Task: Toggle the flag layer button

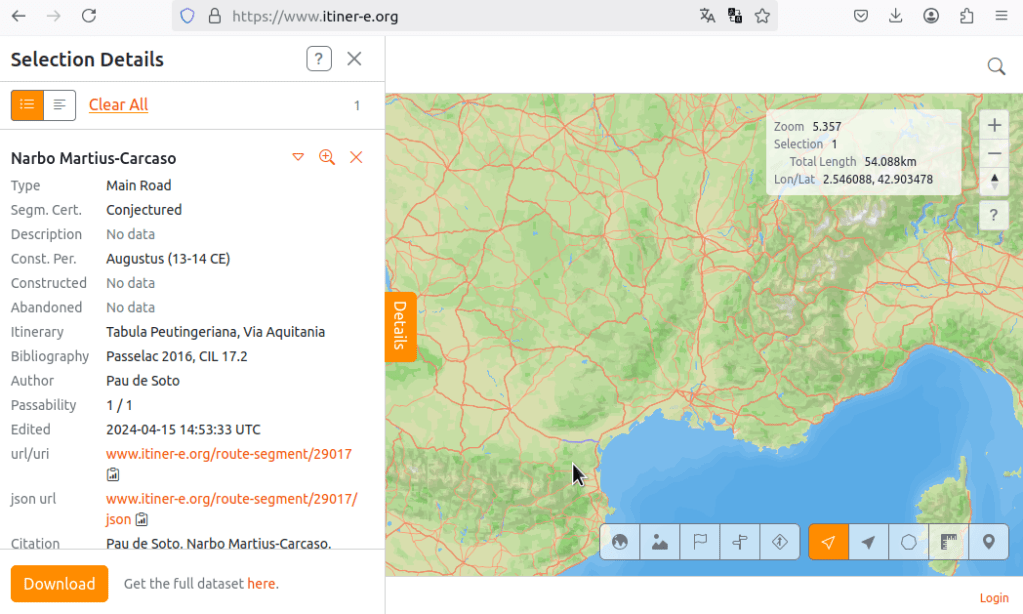Action: (x=700, y=542)
